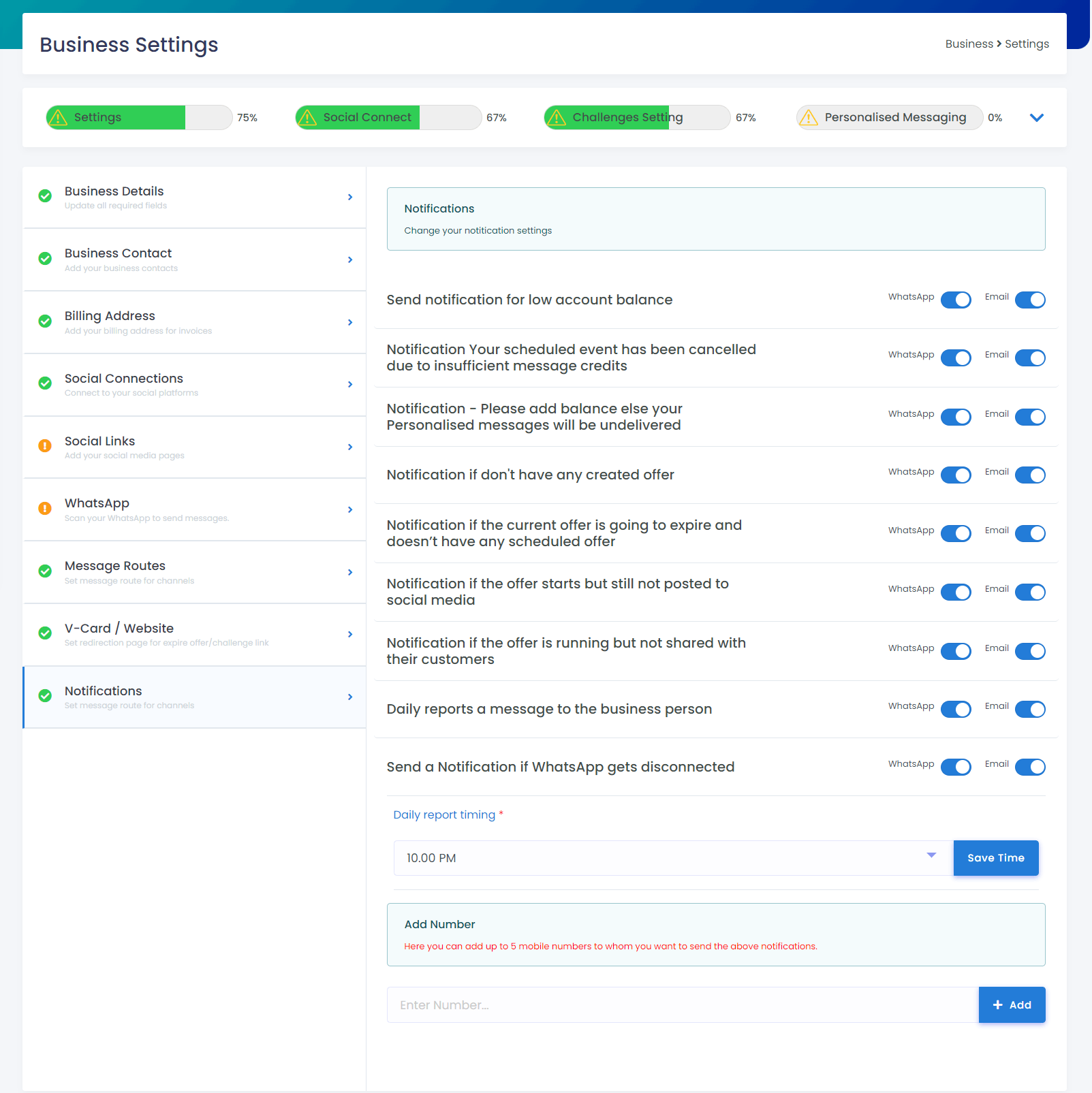1092x1093 pixels.
Task: Click the warning icon on Settings progress
Action: (59, 117)
